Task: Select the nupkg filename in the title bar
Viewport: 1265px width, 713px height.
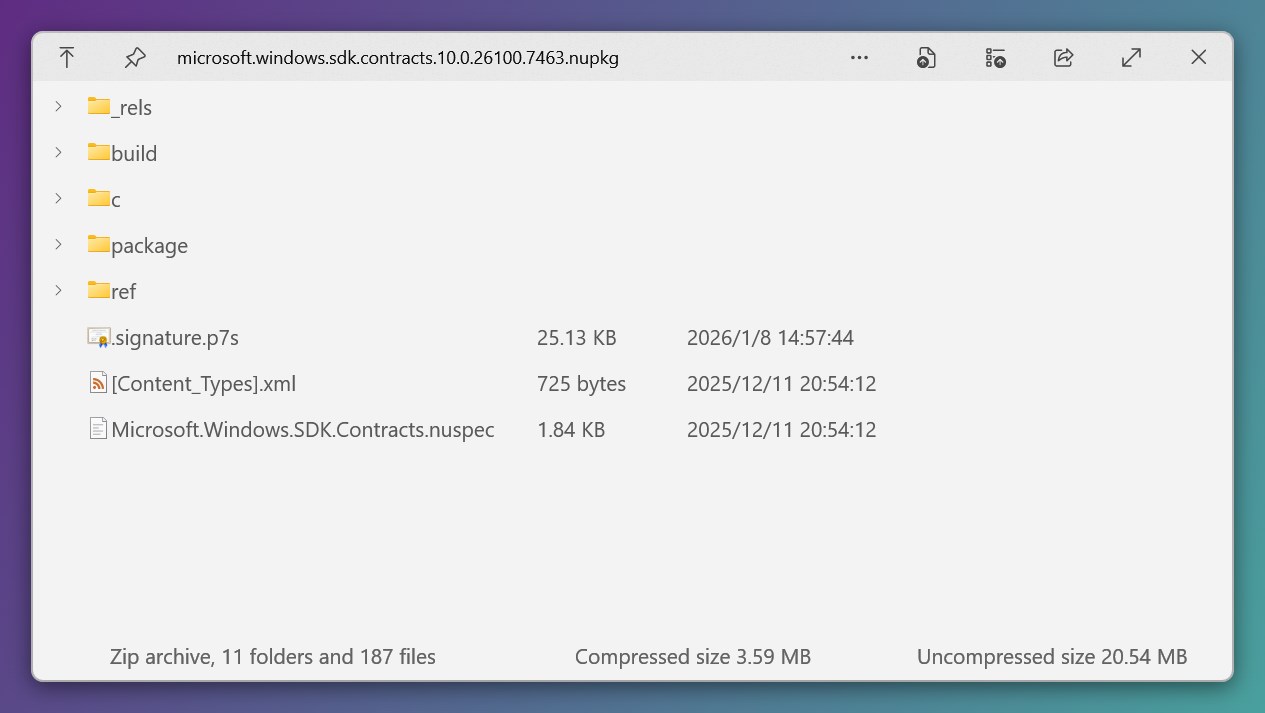Action: coord(398,57)
